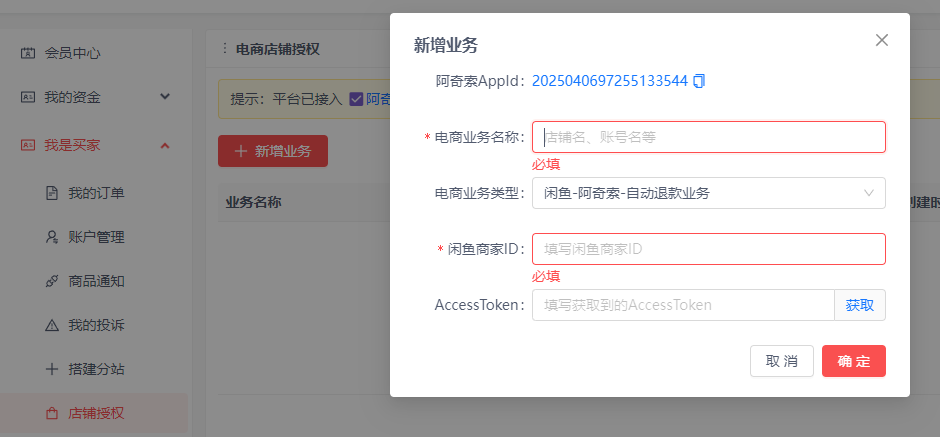Click the 必填 error under 电商业务名称
Viewport: 940px width, 437px height.
click(x=546, y=164)
